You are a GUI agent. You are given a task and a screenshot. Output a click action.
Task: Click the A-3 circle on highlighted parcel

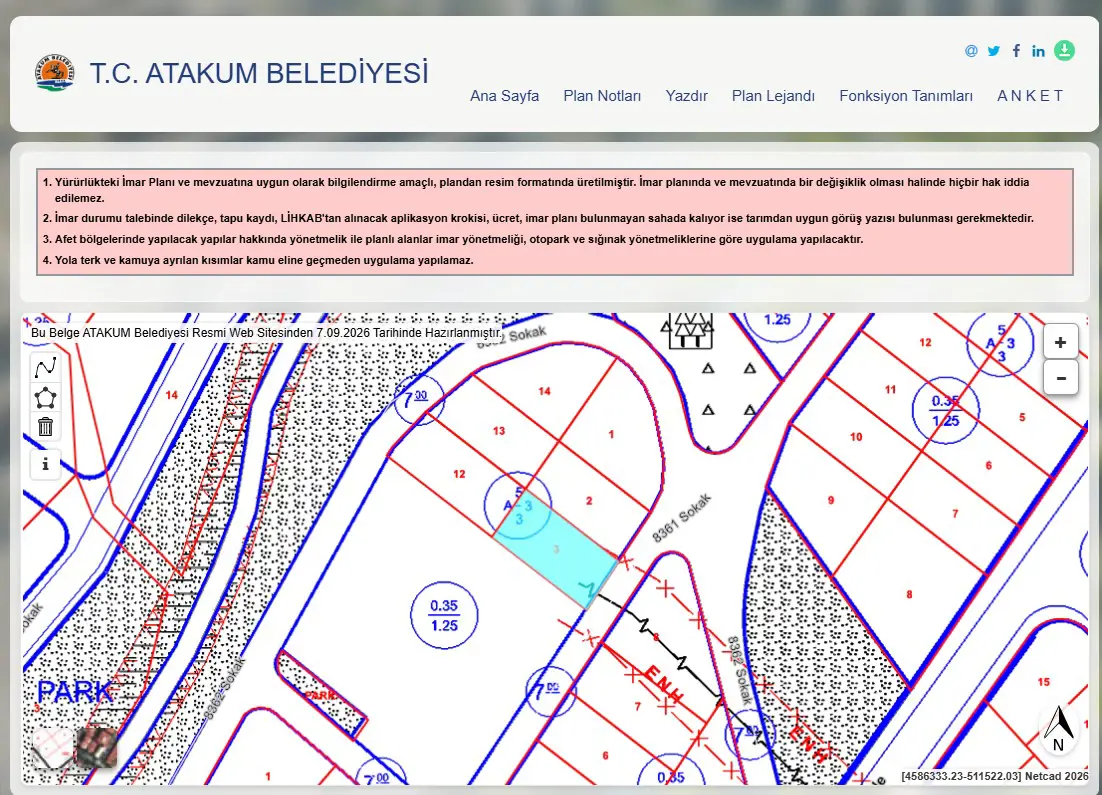(x=518, y=505)
